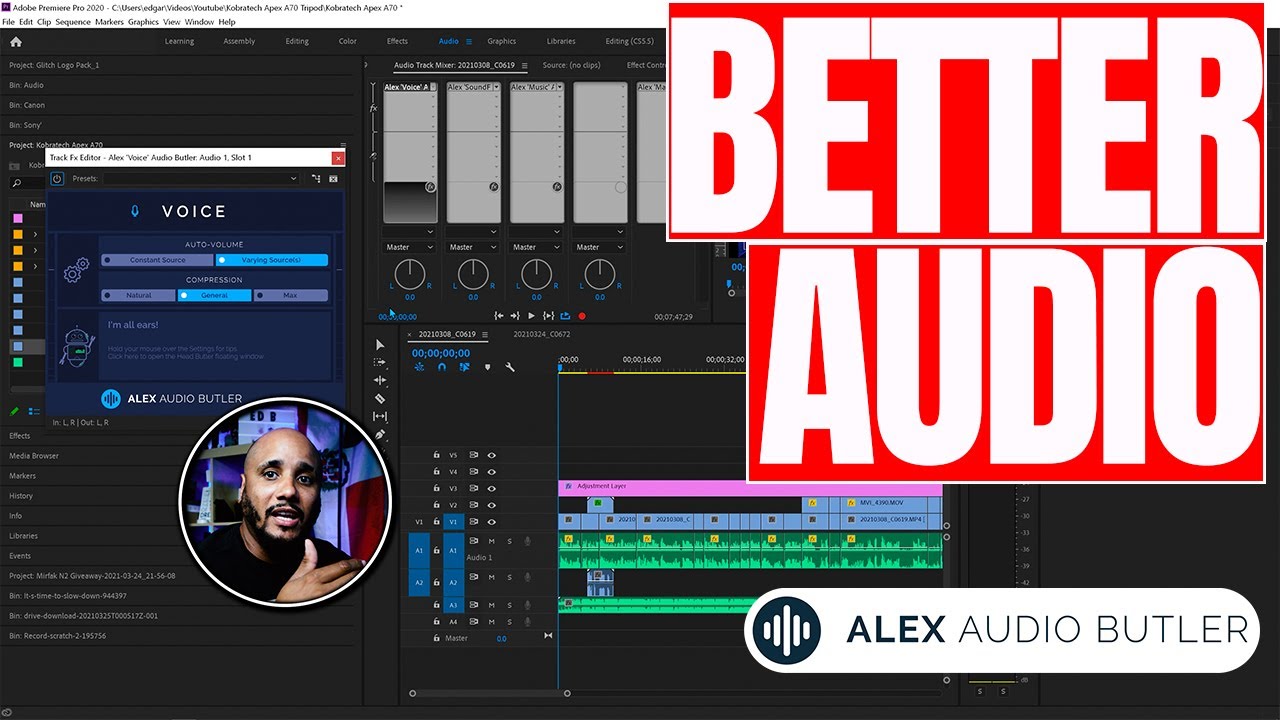
Task: Select Natural compression option
Action: 138,296
